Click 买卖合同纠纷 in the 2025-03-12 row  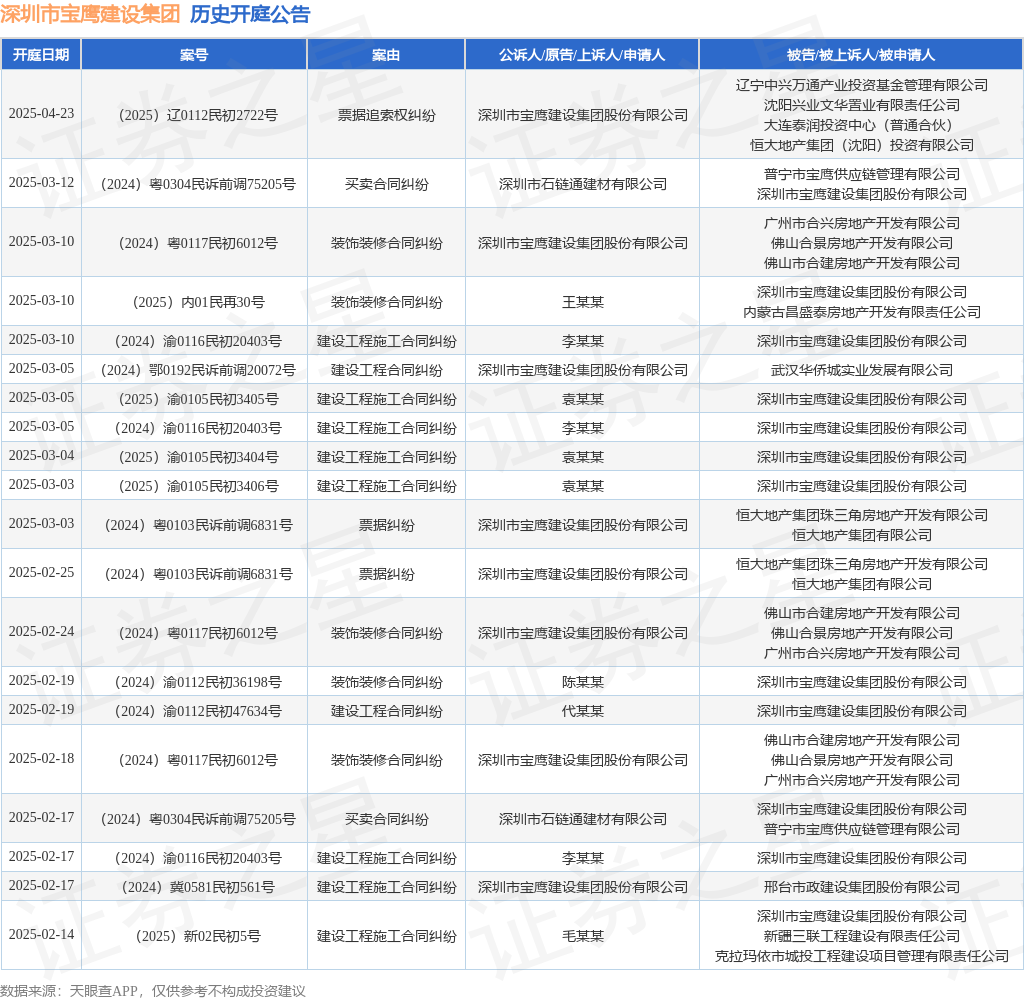(x=386, y=184)
